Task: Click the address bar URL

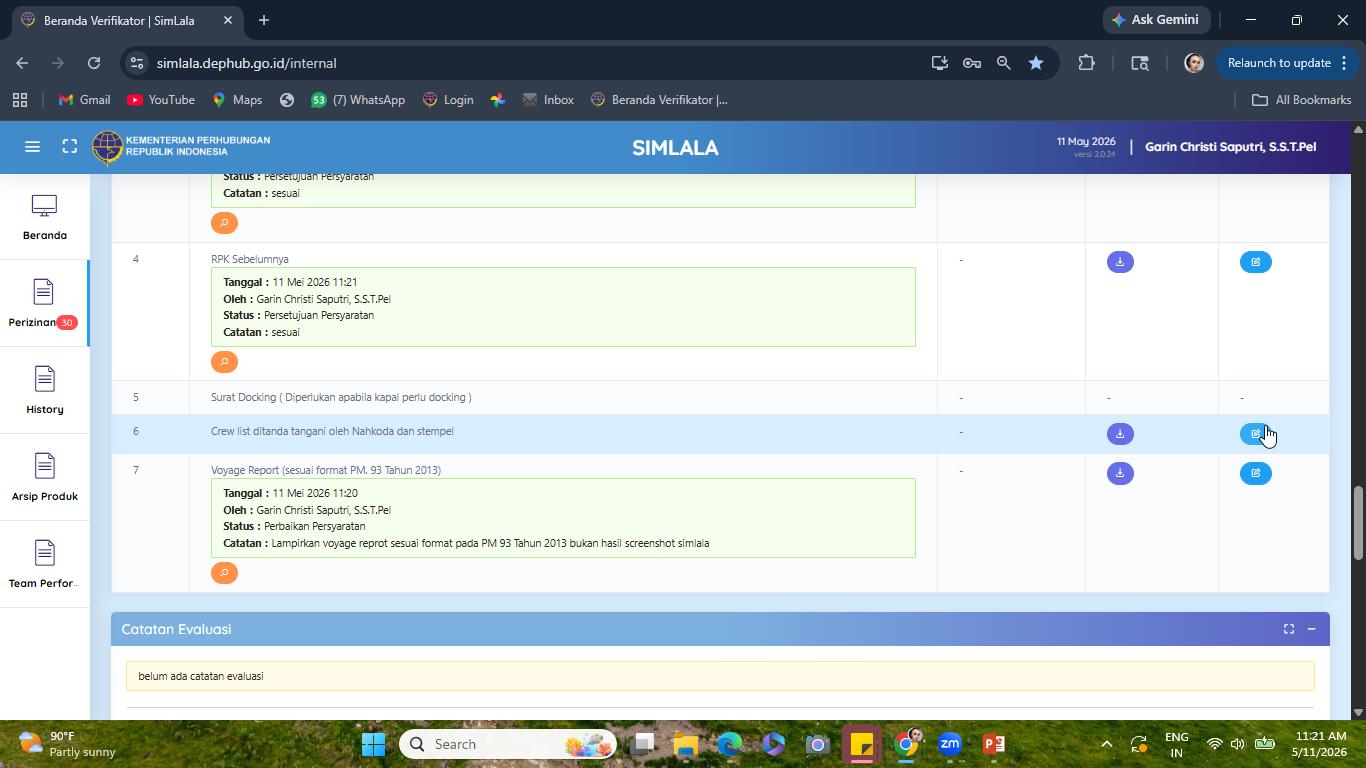Action: coord(246,63)
